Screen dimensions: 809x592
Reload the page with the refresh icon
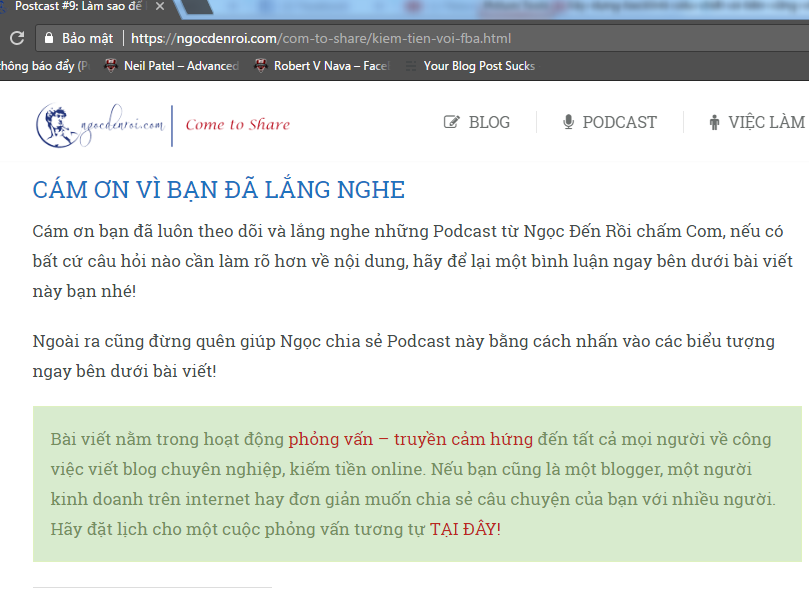point(17,38)
